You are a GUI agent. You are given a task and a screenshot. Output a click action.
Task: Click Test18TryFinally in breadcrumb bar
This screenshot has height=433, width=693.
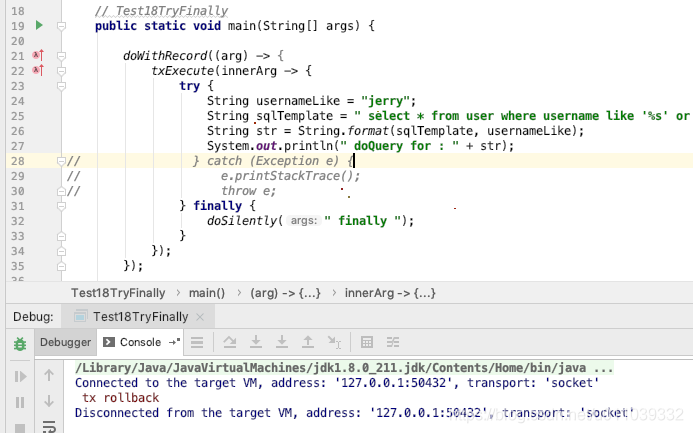point(118,293)
